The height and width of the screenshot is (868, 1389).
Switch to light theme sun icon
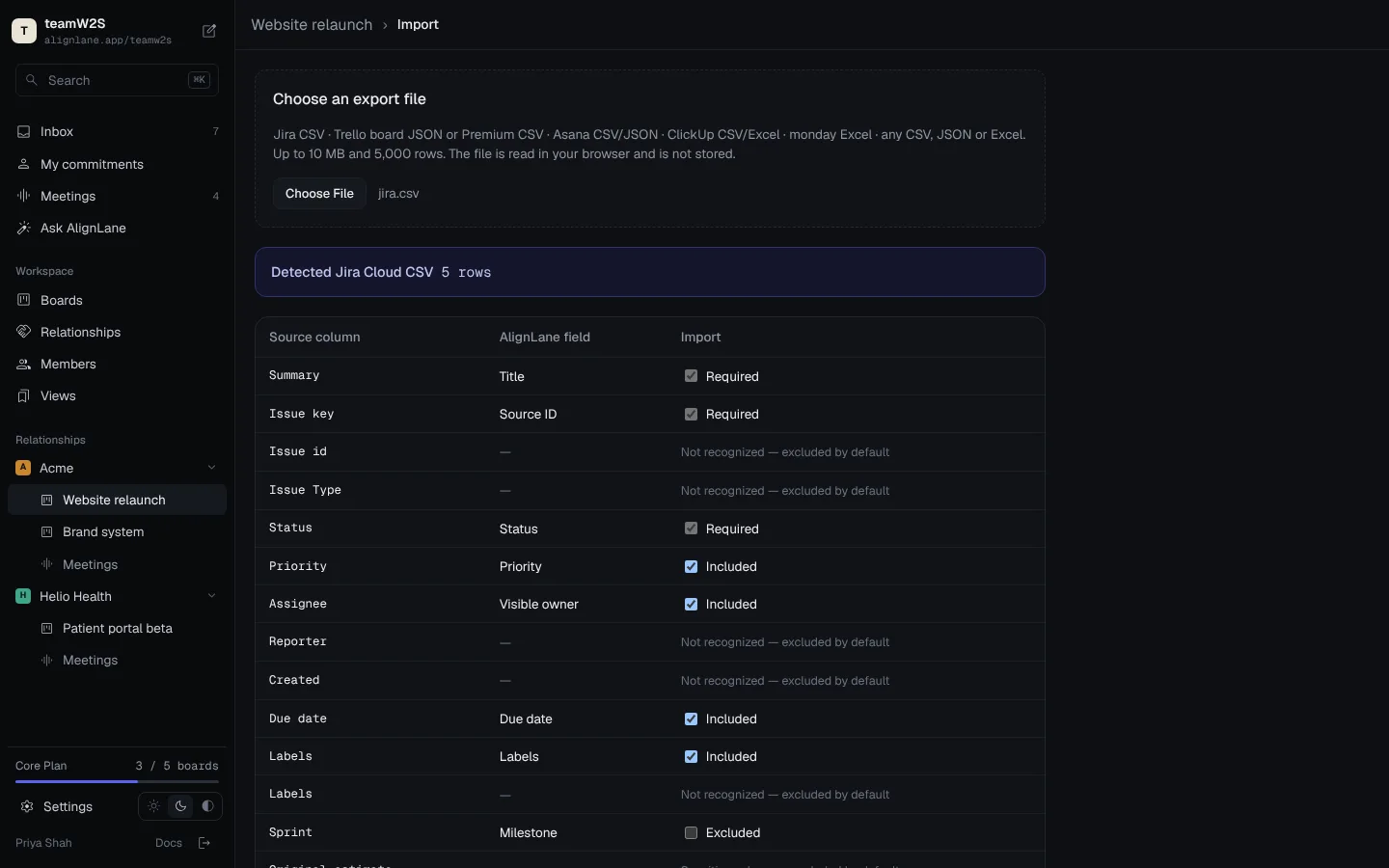tap(153, 806)
